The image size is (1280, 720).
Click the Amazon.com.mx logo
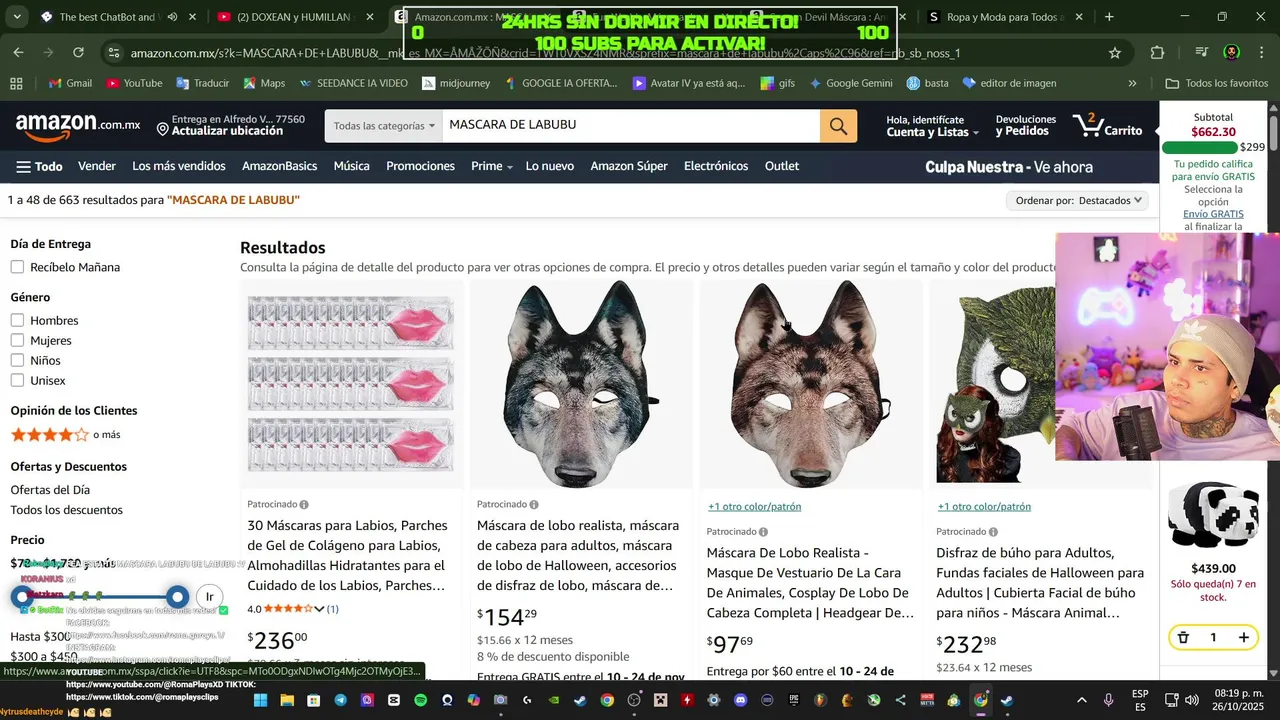77,125
